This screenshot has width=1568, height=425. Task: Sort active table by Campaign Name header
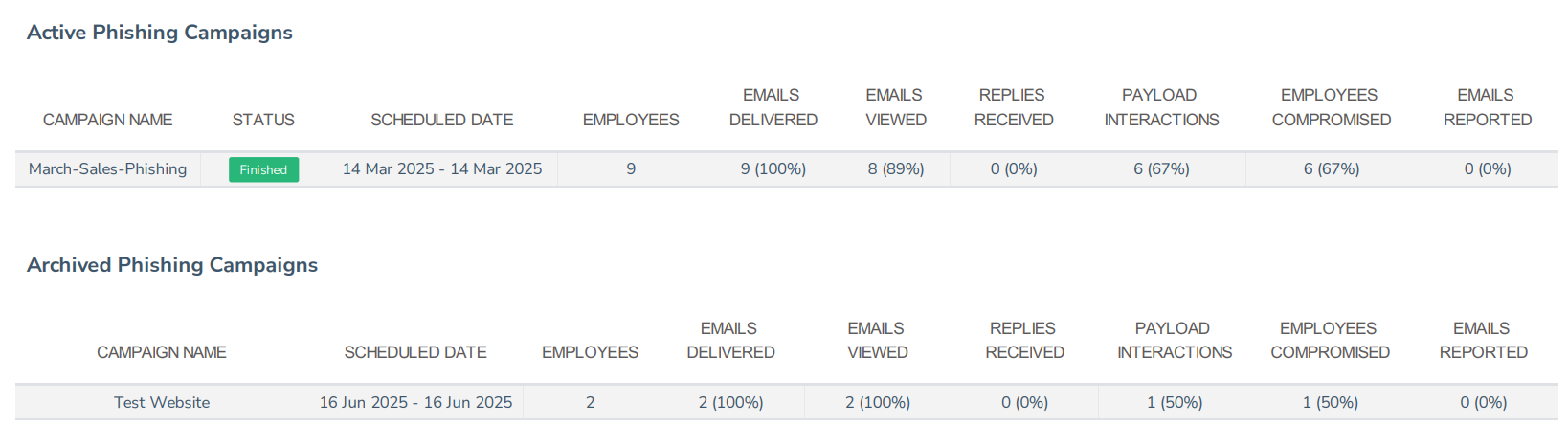tap(107, 120)
